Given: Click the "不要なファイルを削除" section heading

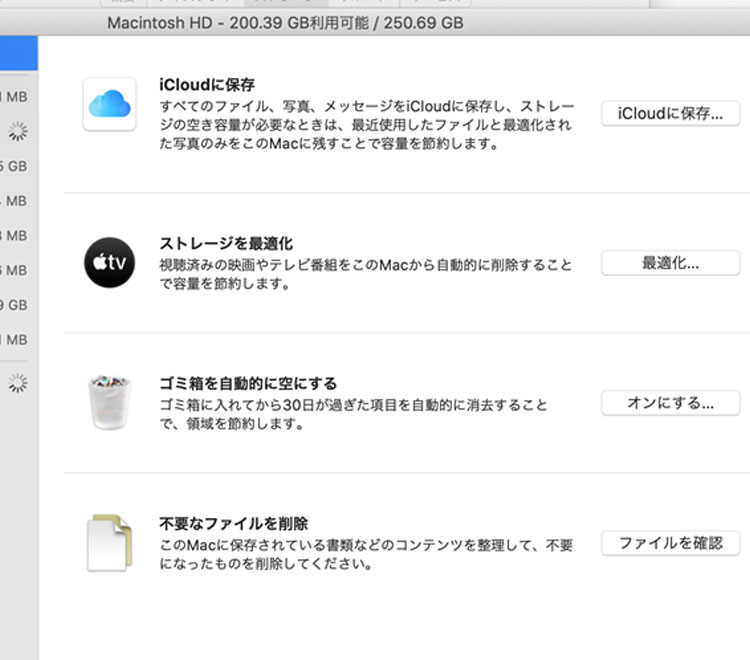Looking at the screenshot, I should click(233, 523).
